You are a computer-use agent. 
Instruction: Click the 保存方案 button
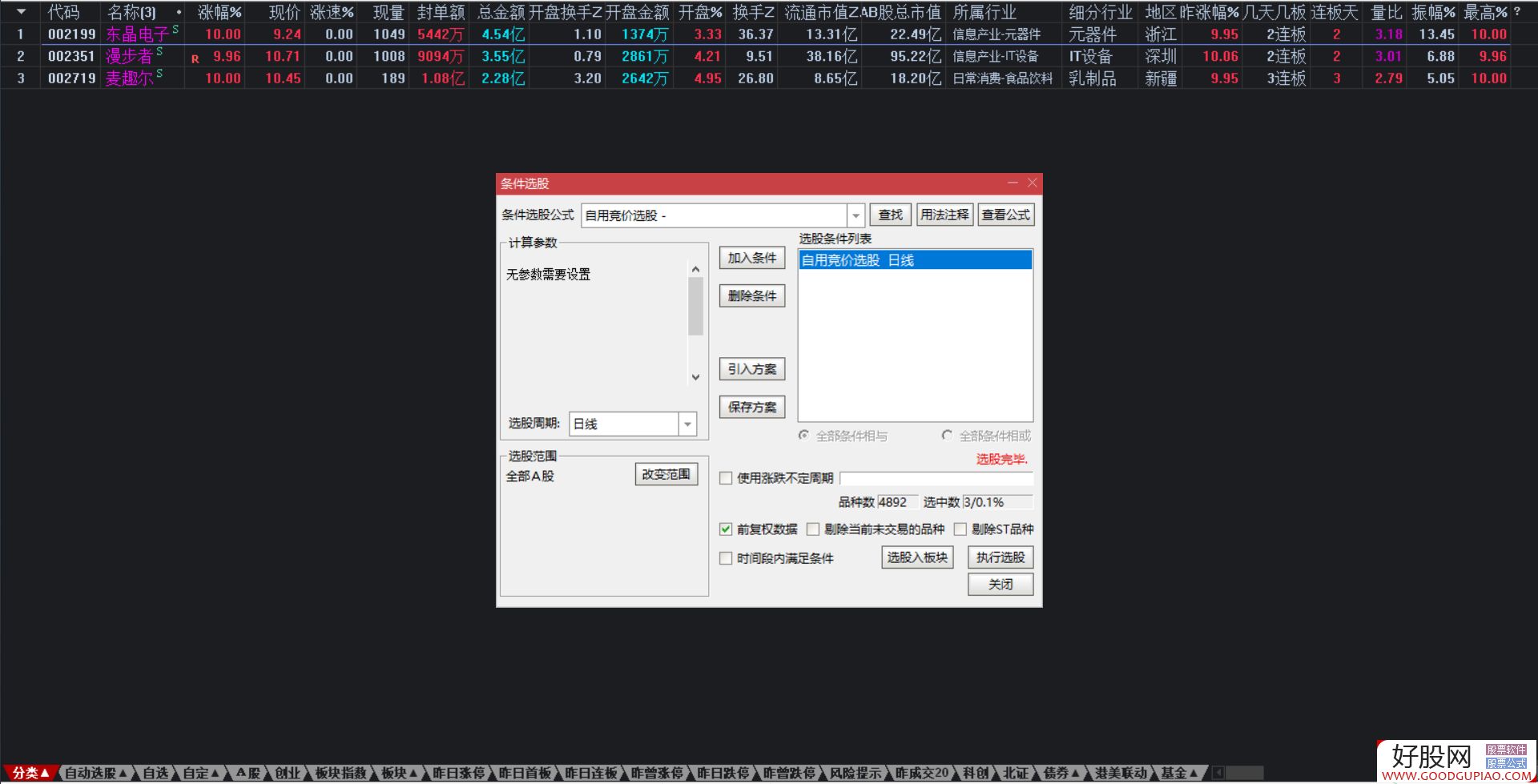(752, 407)
